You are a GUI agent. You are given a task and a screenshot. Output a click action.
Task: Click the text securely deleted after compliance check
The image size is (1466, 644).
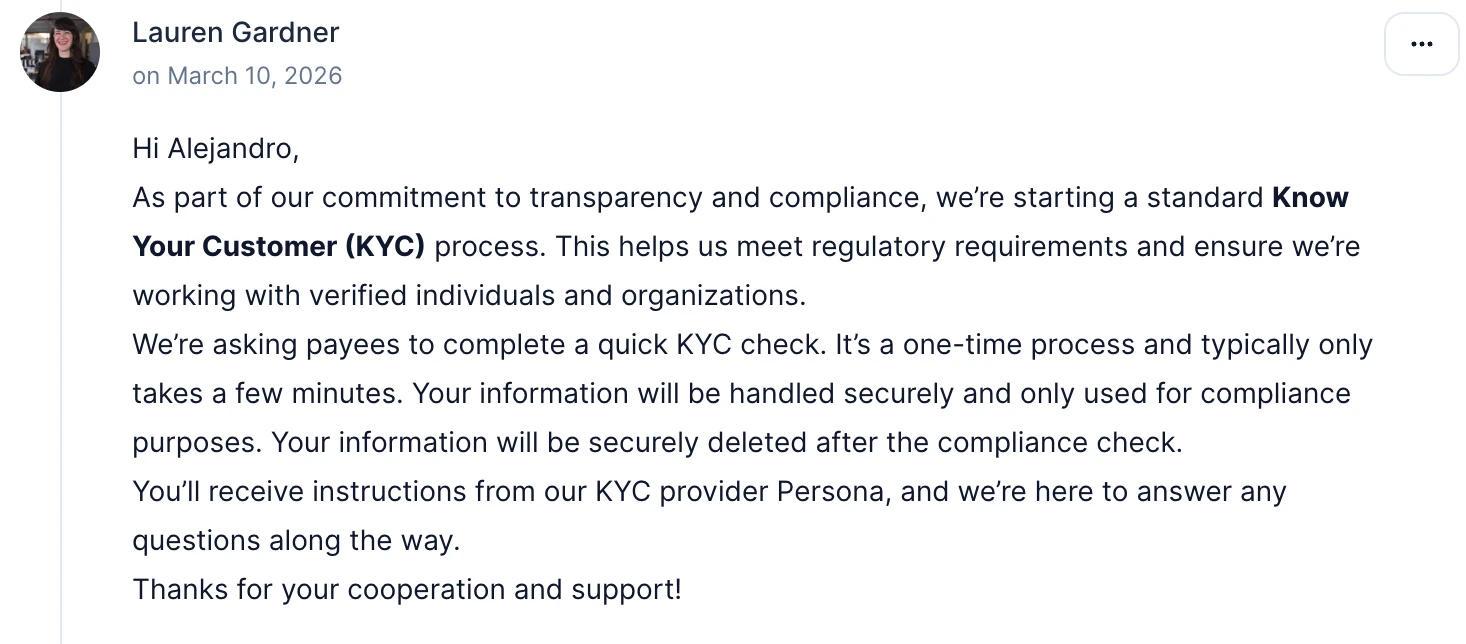pos(900,443)
